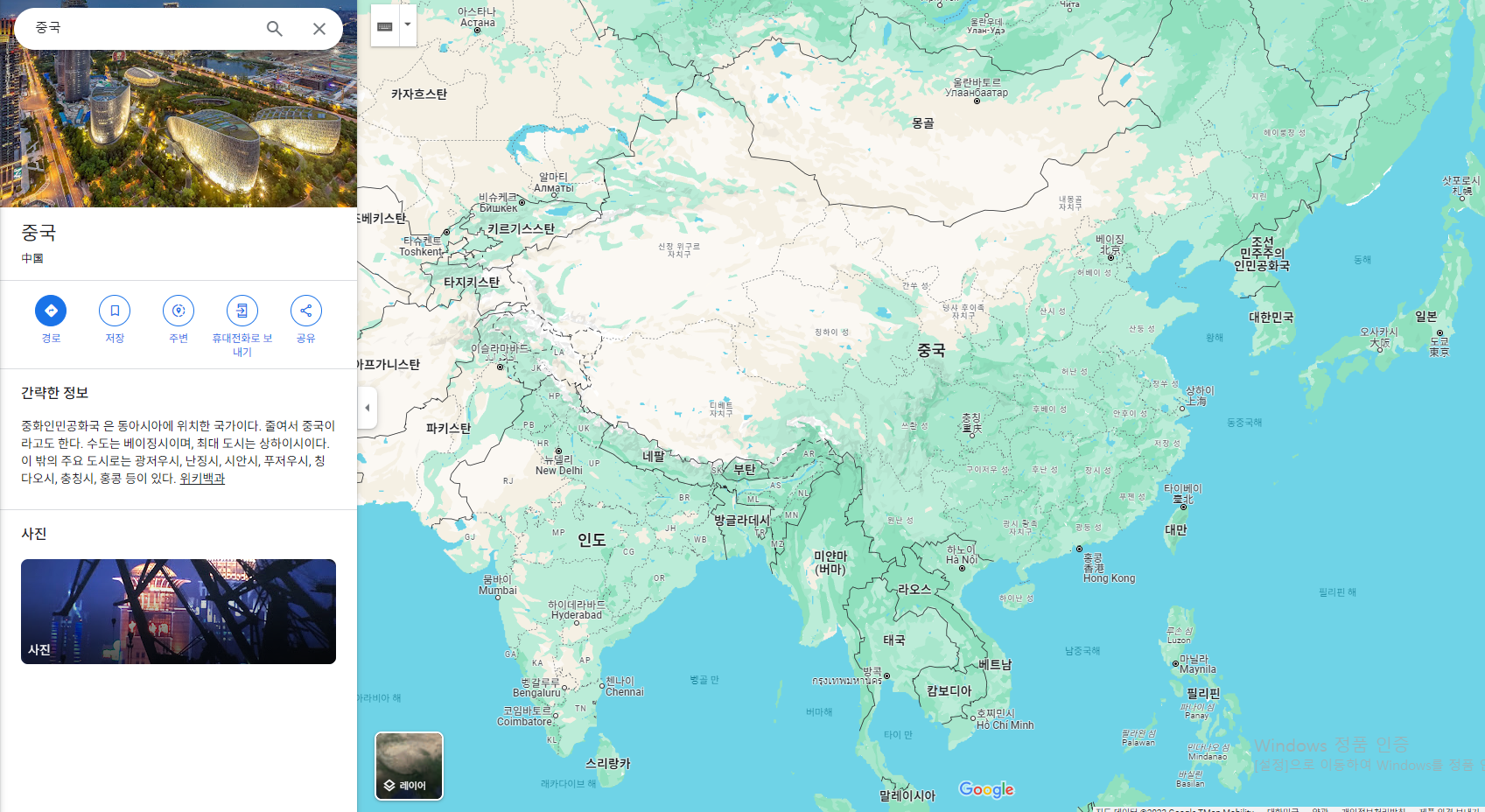
Task: Click the China header photo
Action: [x=179, y=127]
